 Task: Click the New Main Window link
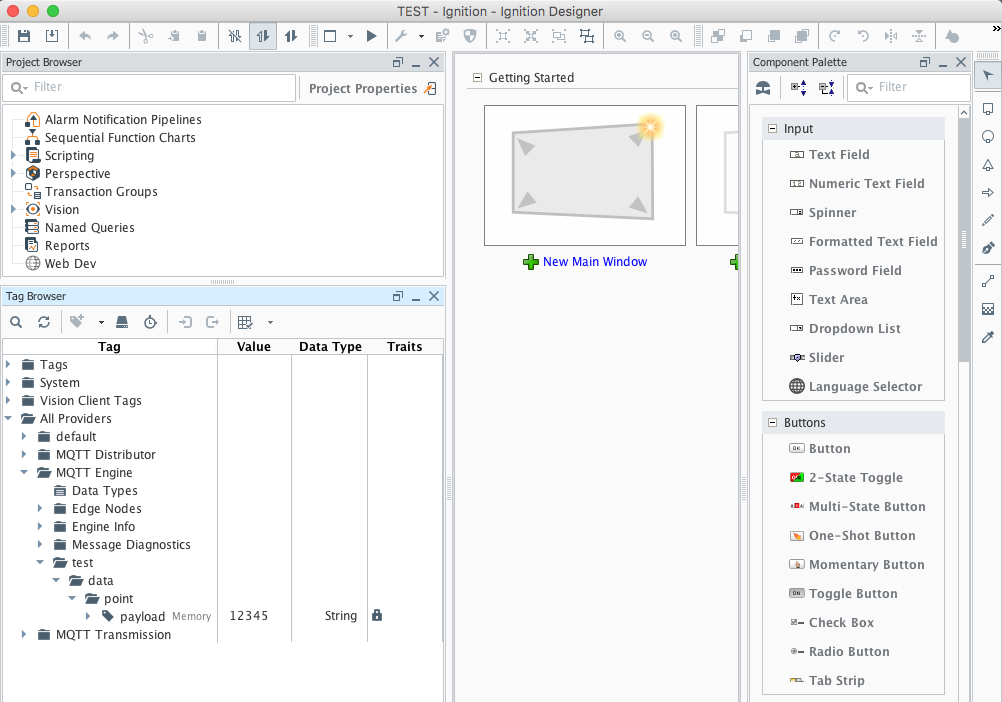point(595,261)
